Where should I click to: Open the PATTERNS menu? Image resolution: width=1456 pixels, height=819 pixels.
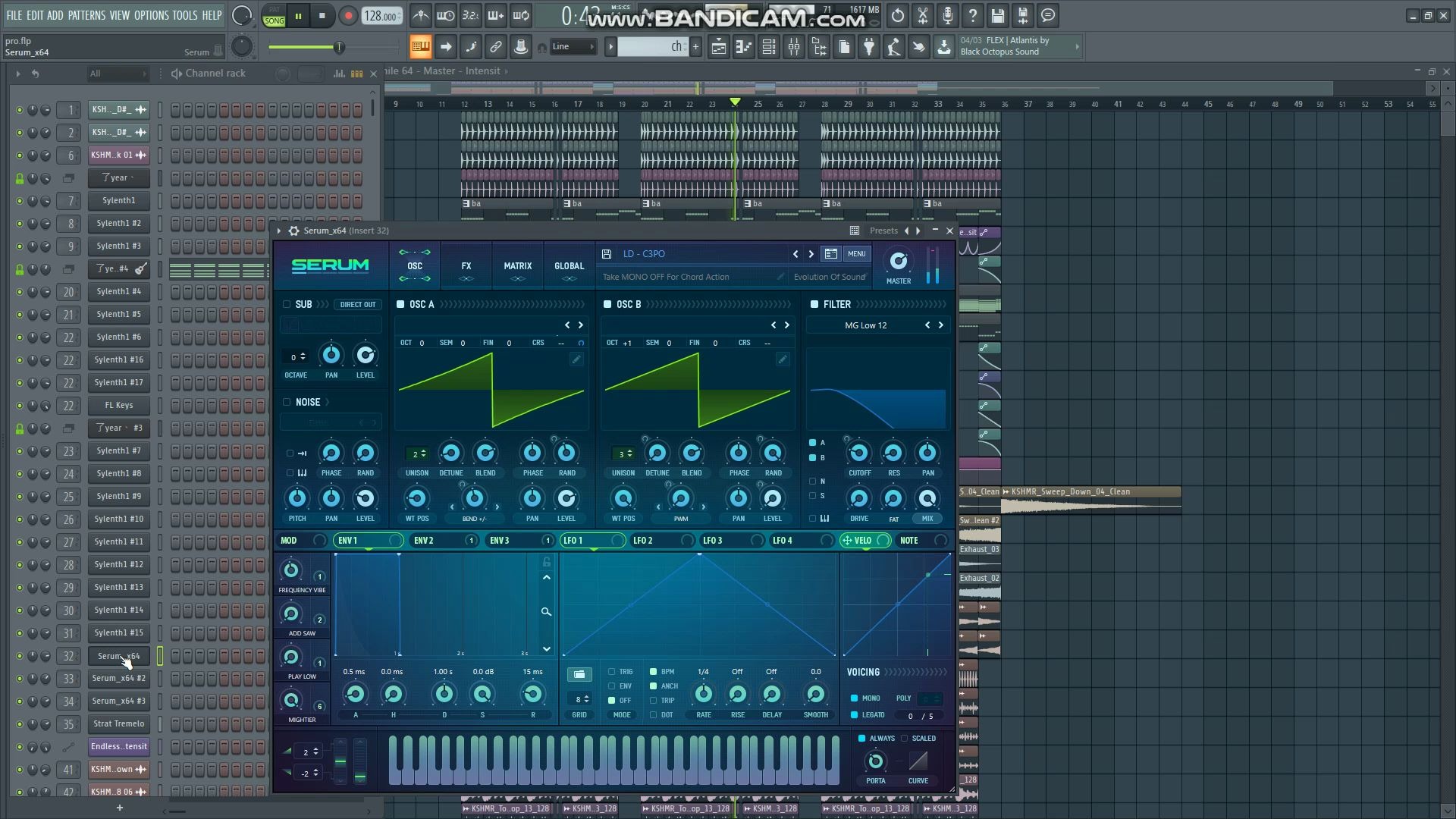[x=86, y=15]
